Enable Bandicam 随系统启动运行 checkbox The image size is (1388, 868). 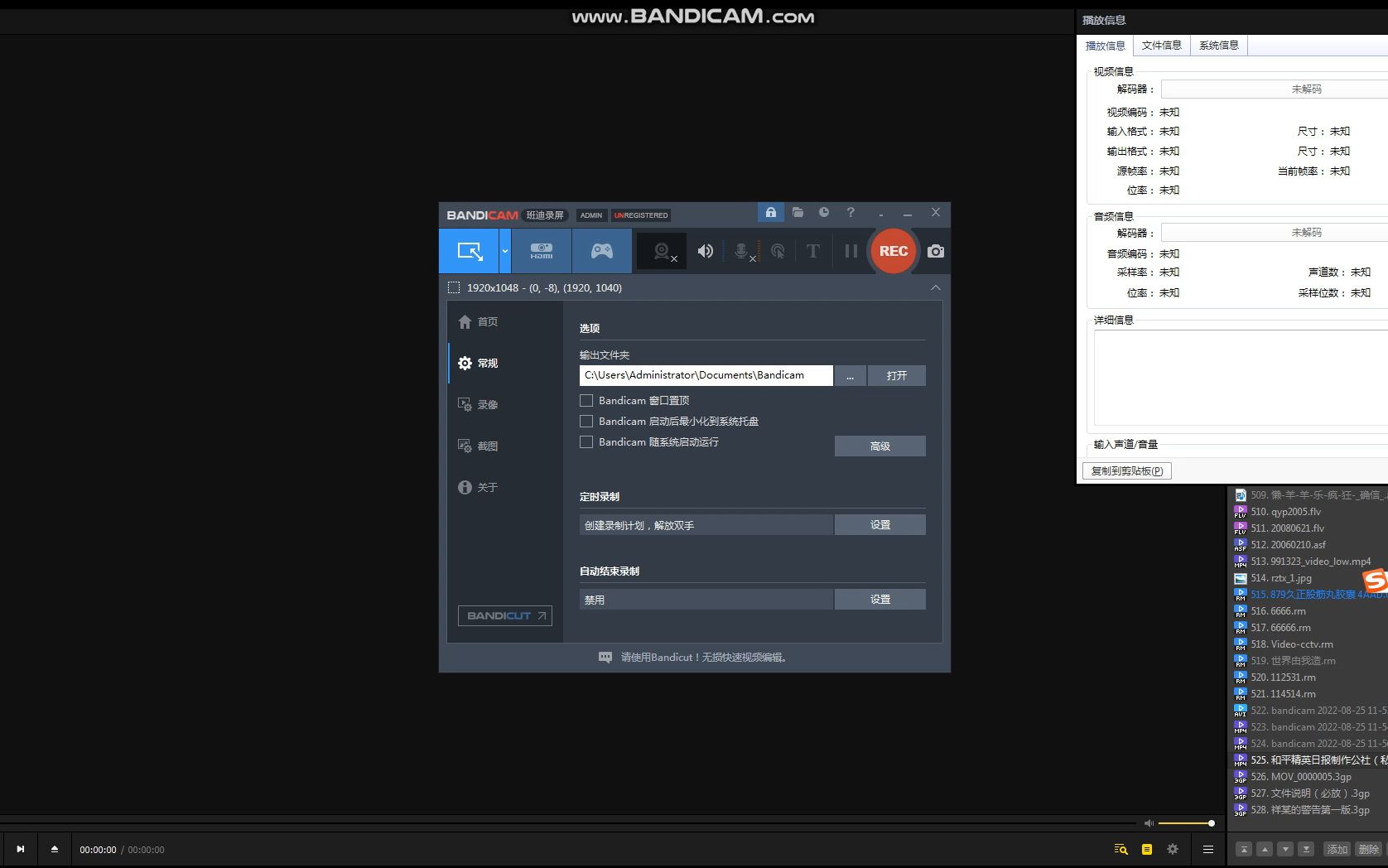586,441
